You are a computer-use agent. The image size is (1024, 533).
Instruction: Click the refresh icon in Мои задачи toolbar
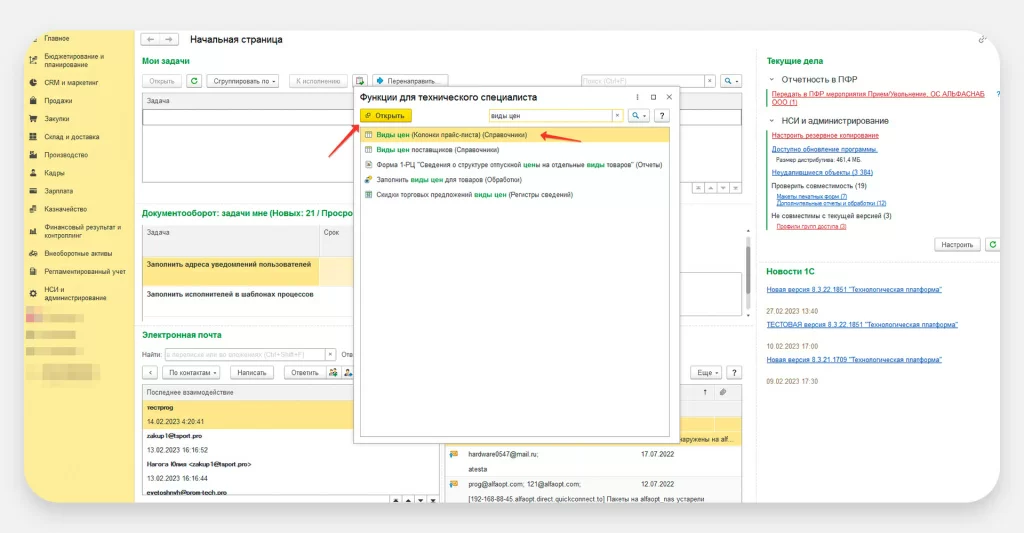pos(194,81)
